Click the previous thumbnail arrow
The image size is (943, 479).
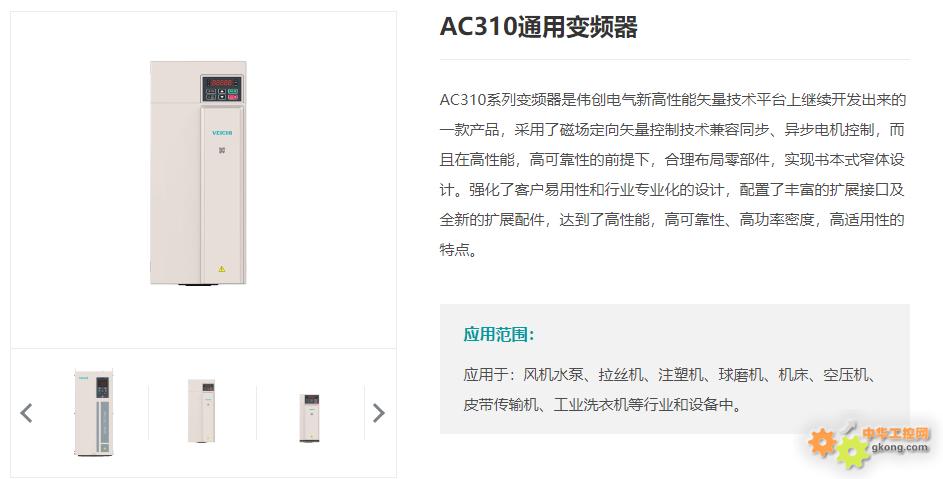tap(26, 413)
